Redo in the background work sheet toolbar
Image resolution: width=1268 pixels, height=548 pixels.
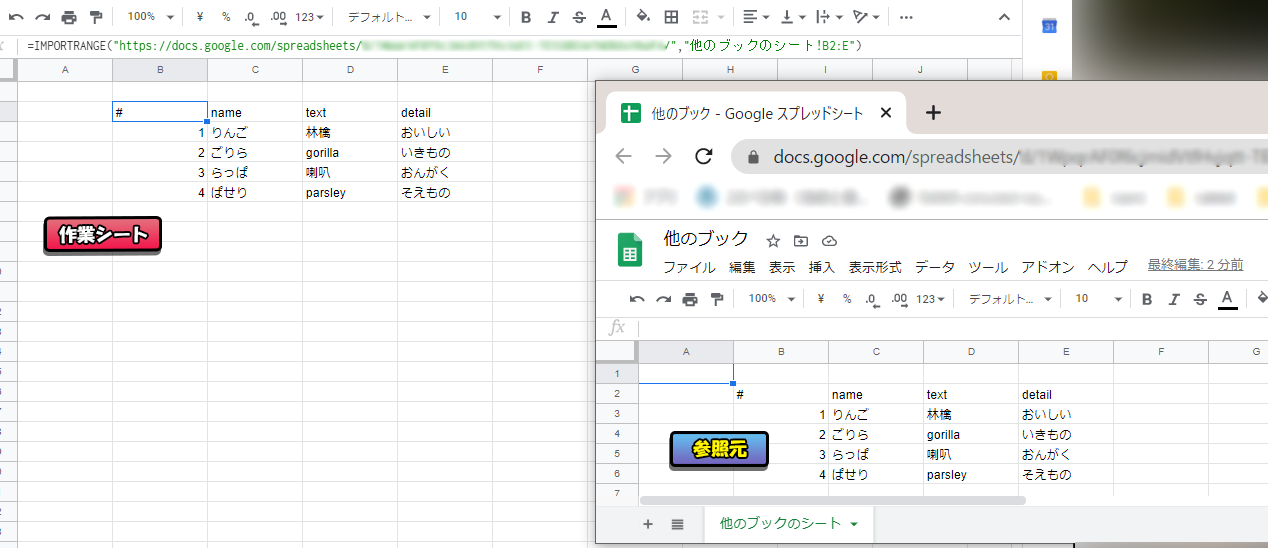coord(42,17)
